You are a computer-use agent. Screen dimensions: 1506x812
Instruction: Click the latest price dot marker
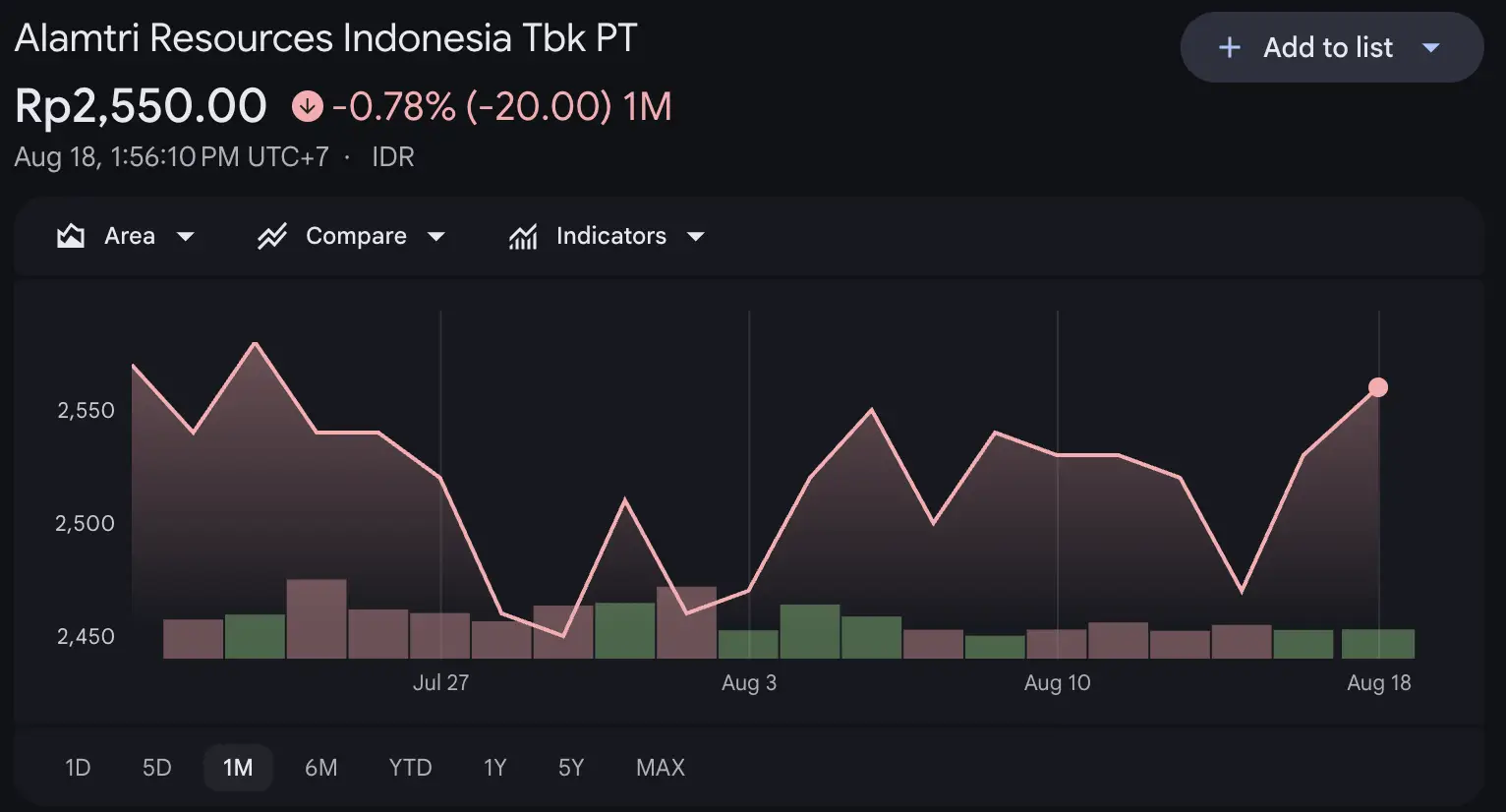(1378, 387)
